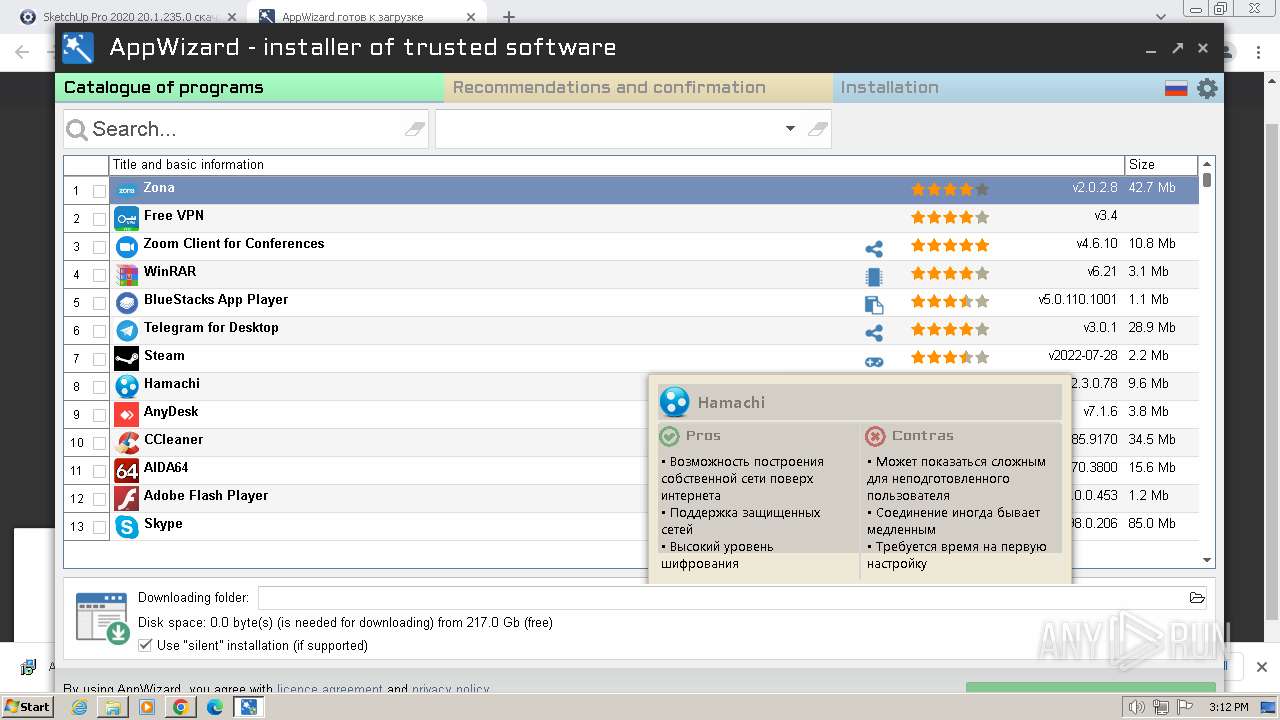Tick checkbox for Zoom Client for Conferences
1280x720 pixels.
tap(99, 247)
